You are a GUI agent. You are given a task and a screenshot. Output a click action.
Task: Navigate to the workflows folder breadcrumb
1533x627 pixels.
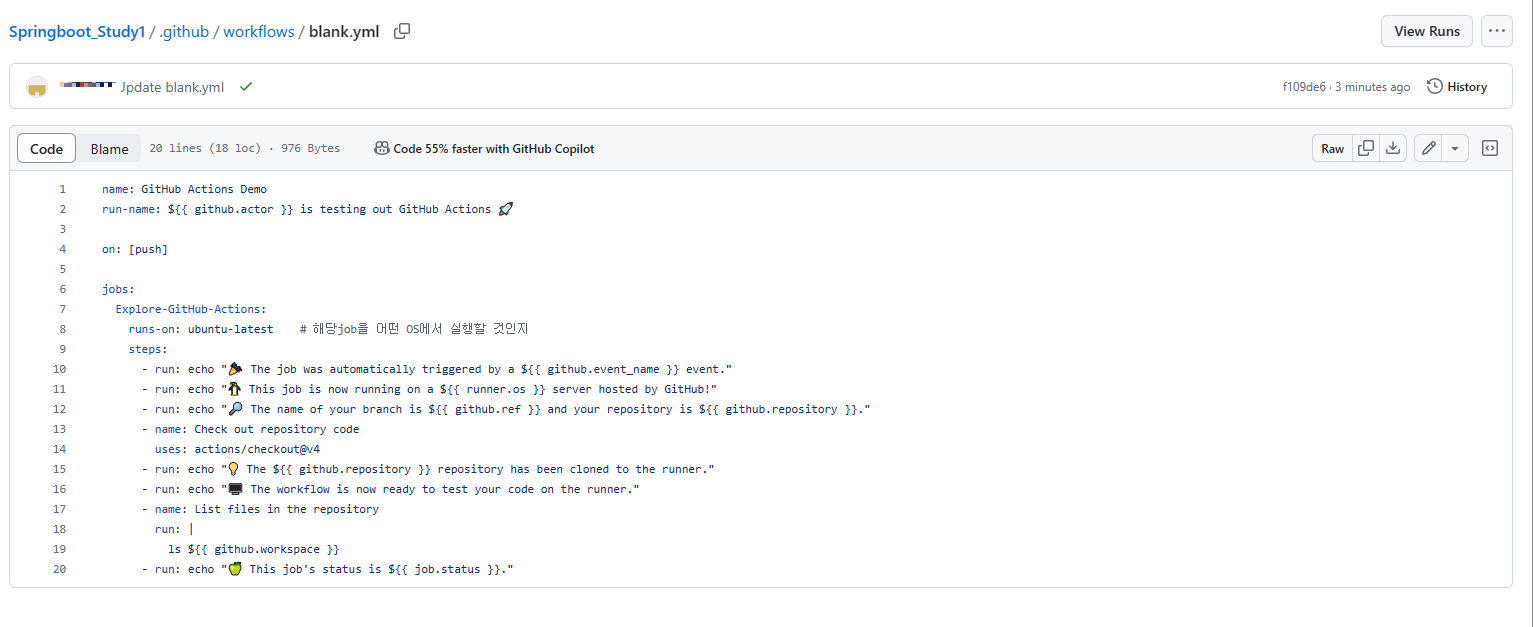pyautogui.click(x=259, y=31)
